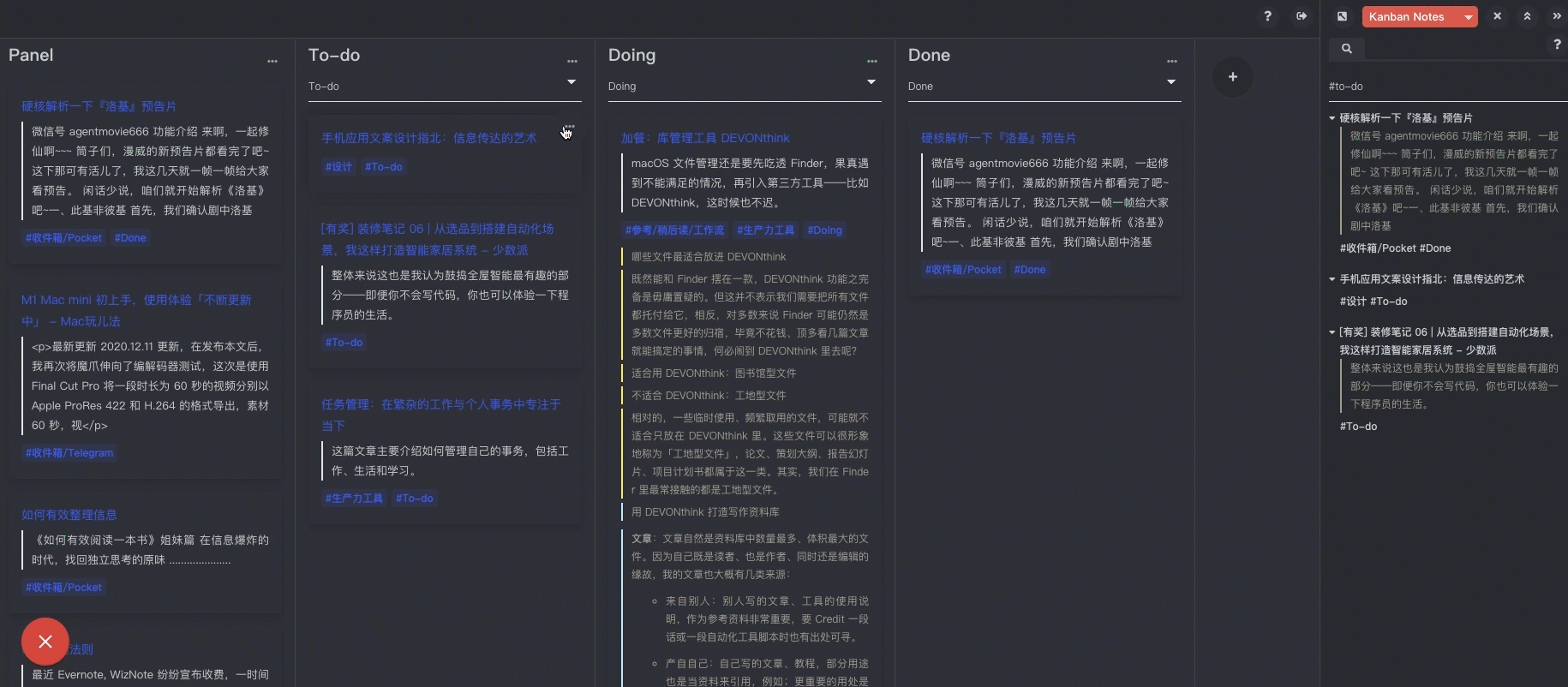The image size is (1568, 687).
Task: Collapse the 手机应用文案设计指北 sidebar note
Action: [1332, 279]
